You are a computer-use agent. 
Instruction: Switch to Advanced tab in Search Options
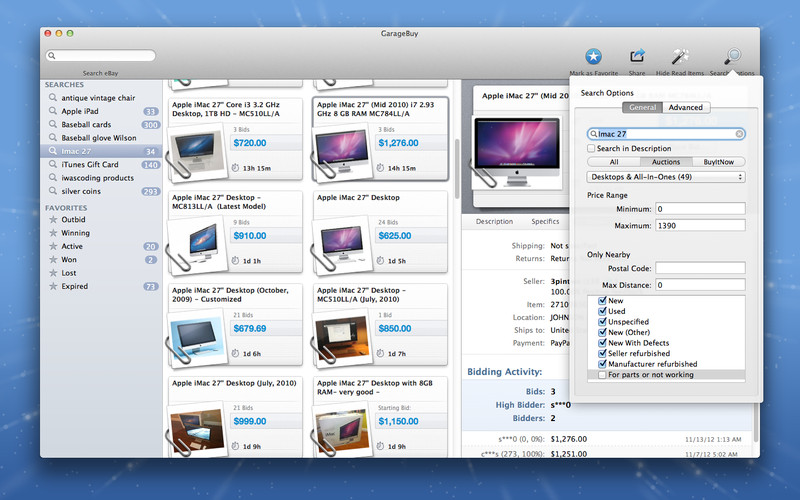click(x=686, y=107)
